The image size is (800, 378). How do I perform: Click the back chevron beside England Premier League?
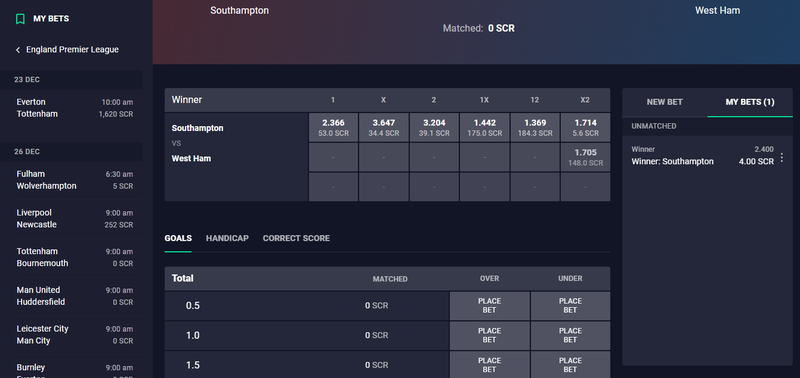click(18, 50)
